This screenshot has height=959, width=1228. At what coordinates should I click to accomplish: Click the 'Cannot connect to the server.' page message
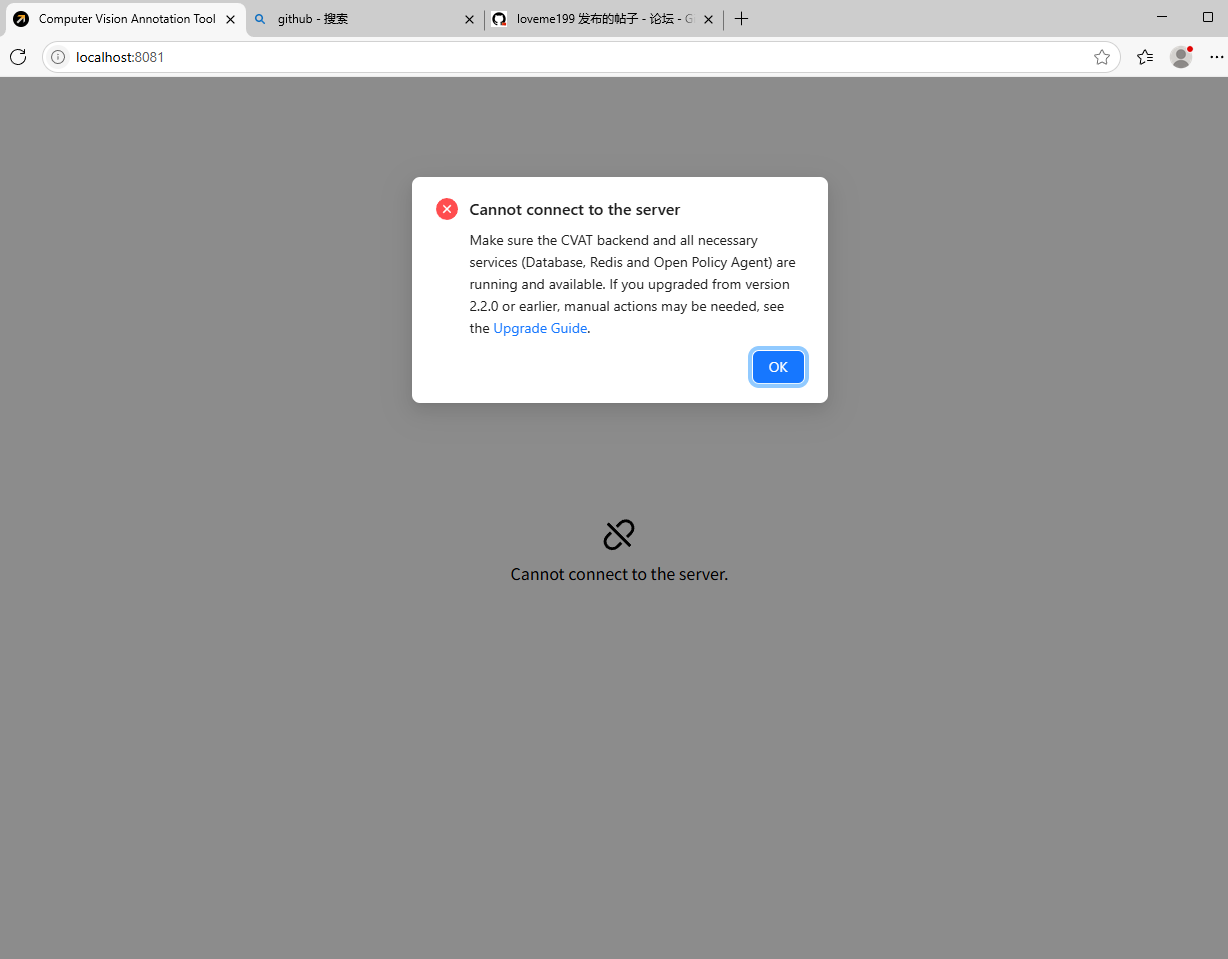pyautogui.click(x=619, y=574)
